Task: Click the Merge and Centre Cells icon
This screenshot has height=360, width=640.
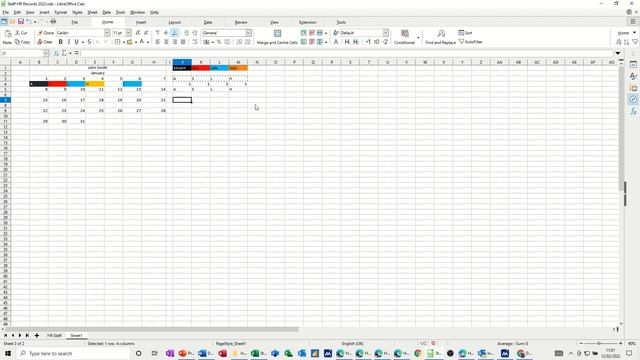Action: tap(277, 33)
